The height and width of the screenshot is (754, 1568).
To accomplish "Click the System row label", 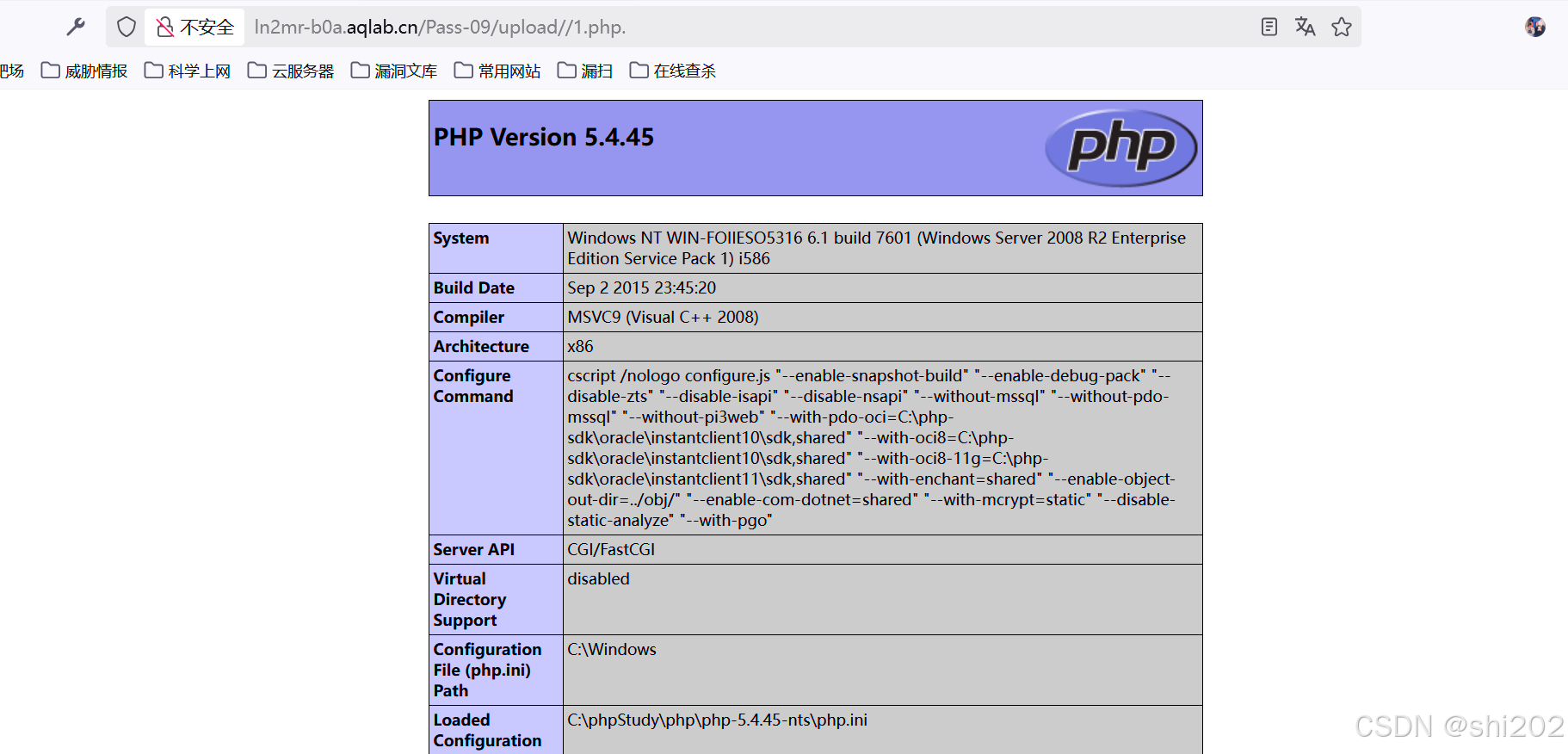I will coord(461,238).
